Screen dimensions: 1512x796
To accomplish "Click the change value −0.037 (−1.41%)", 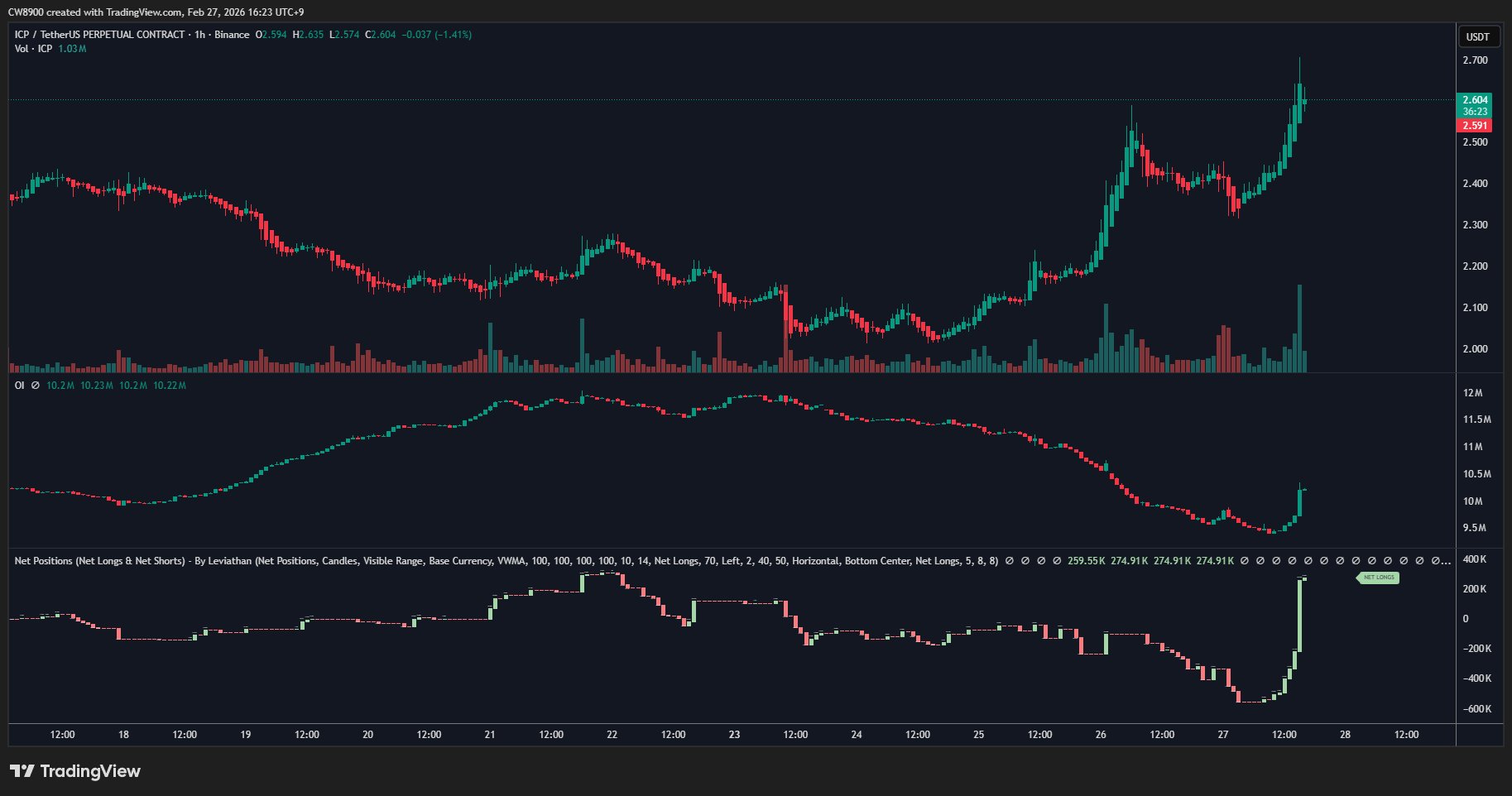I will [x=437, y=35].
